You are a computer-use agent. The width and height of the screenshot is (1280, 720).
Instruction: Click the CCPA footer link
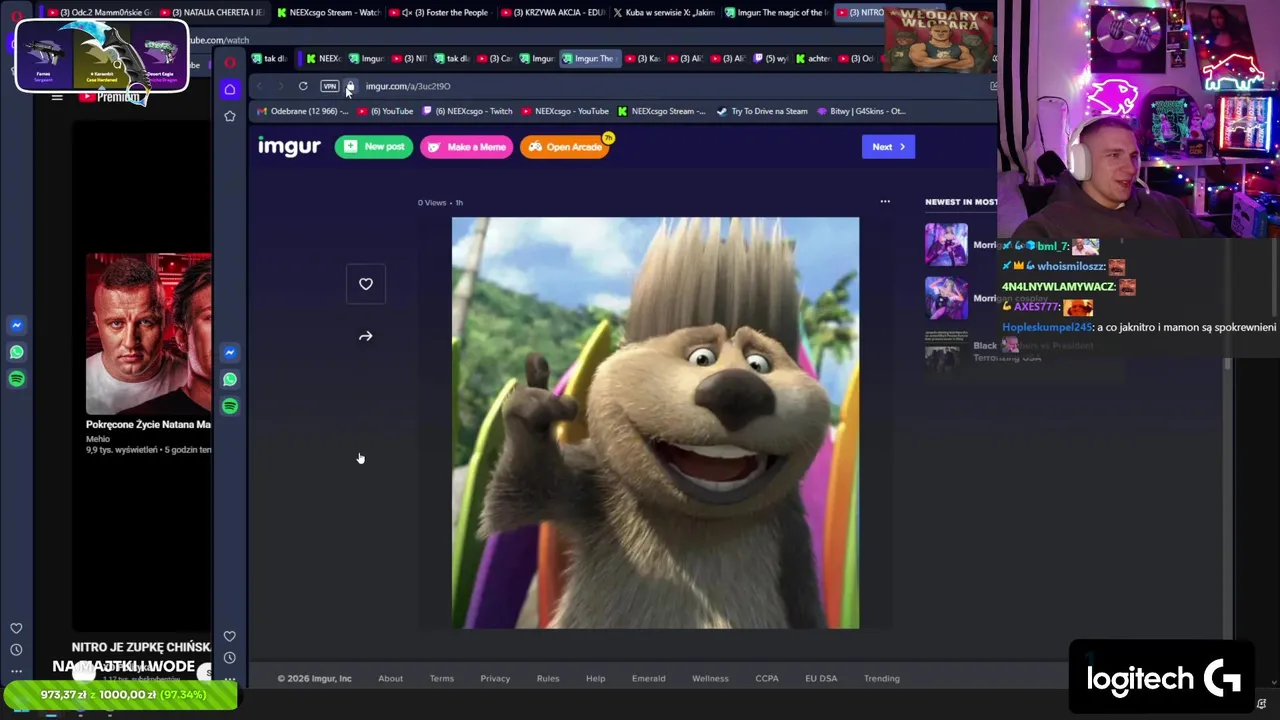pyautogui.click(x=767, y=678)
